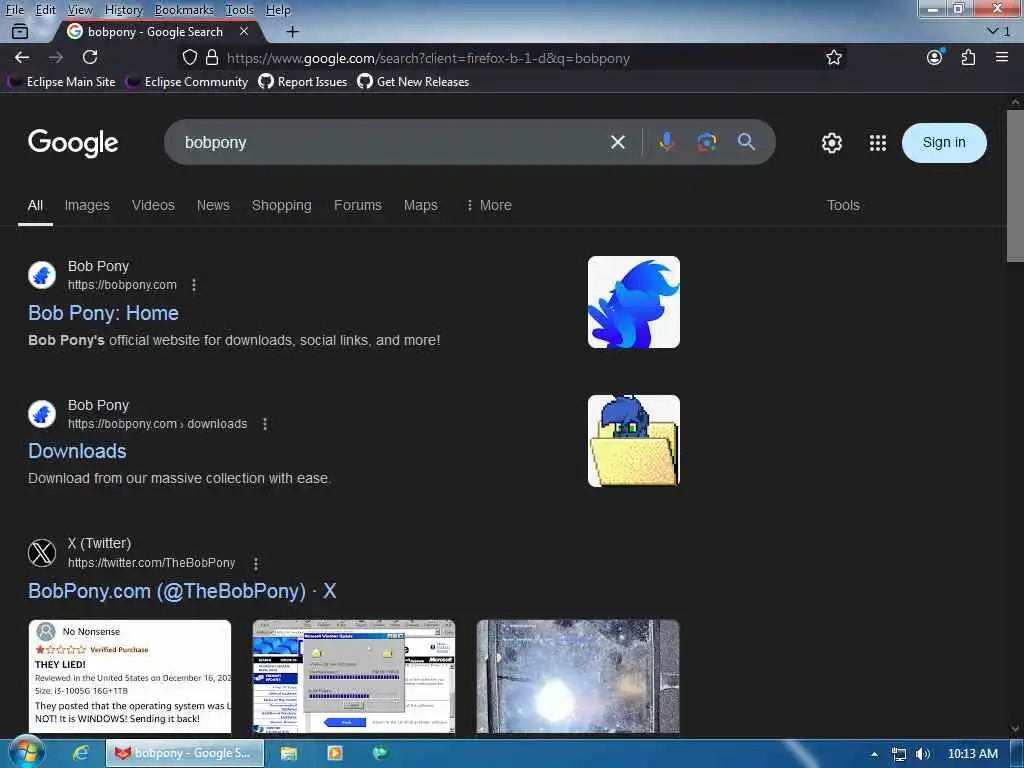Screen dimensions: 1024x768
Task: Close the bobpony Google Search tab
Action: (244, 31)
